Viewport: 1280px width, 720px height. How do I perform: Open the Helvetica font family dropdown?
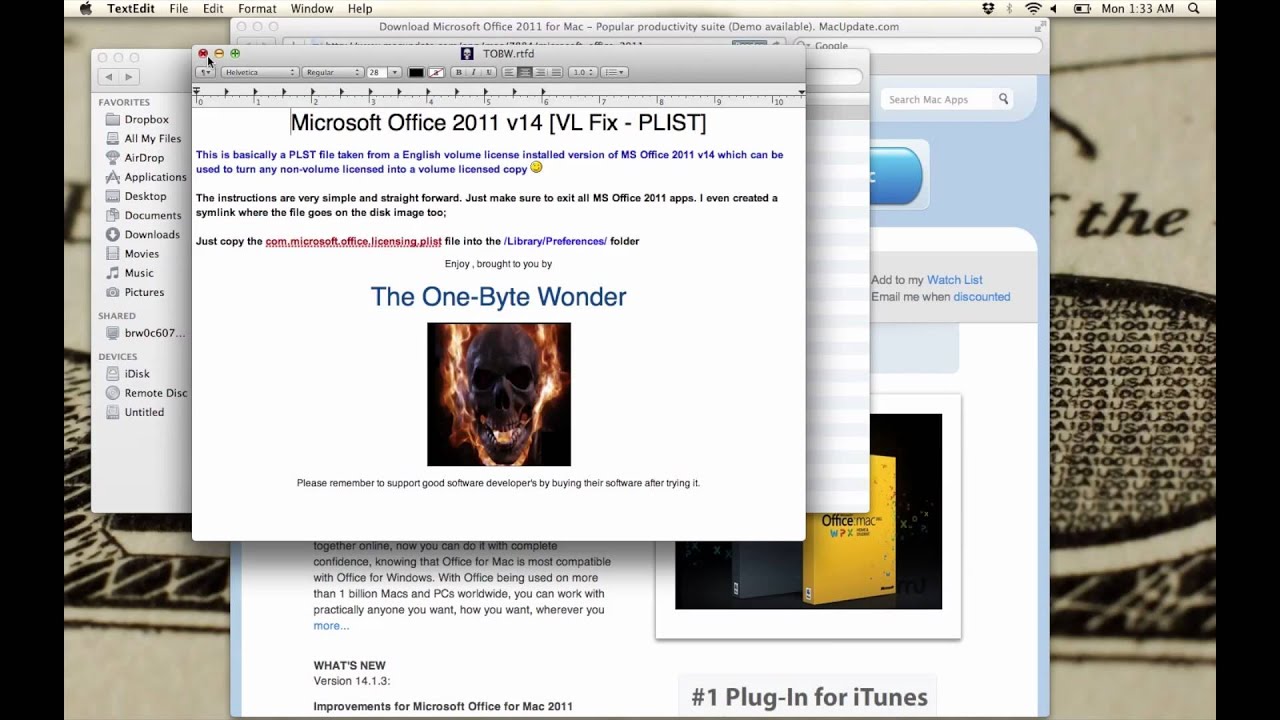260,72
